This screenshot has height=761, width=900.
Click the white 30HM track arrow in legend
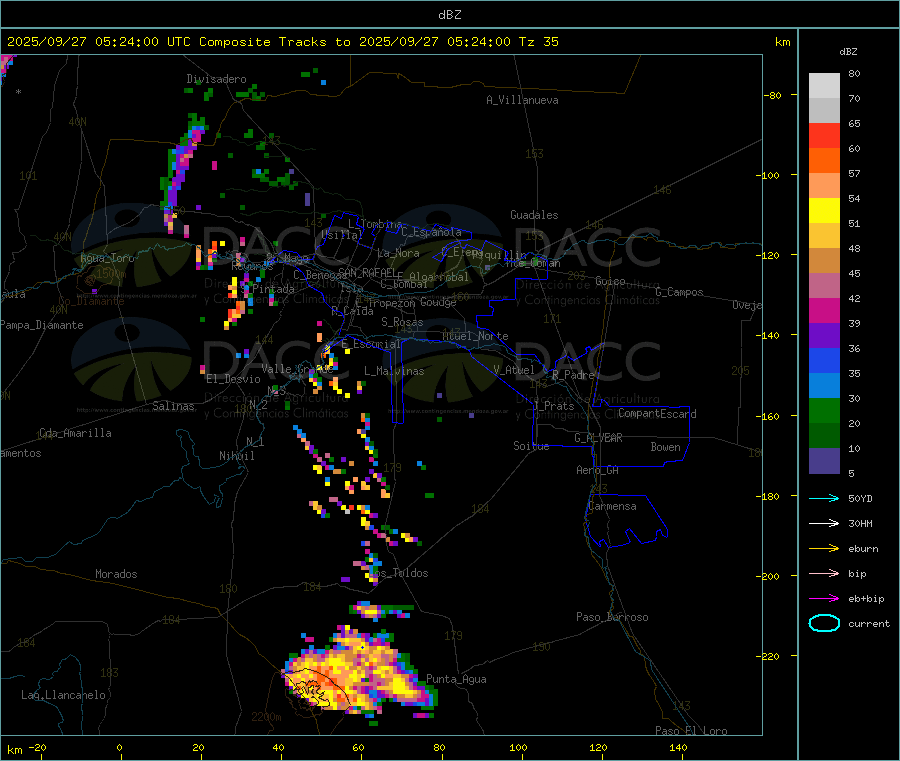824,523
